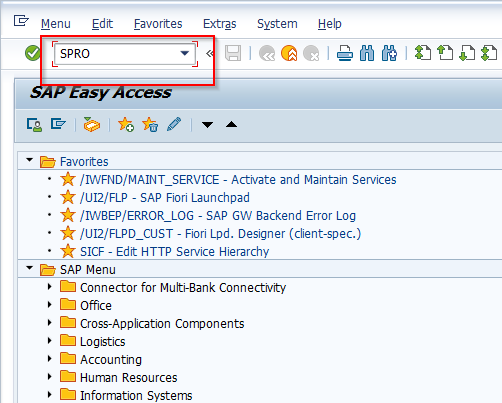This screenshot has width=502, height=403.
Task: Expand the Logistics folder
Action: 50,341
